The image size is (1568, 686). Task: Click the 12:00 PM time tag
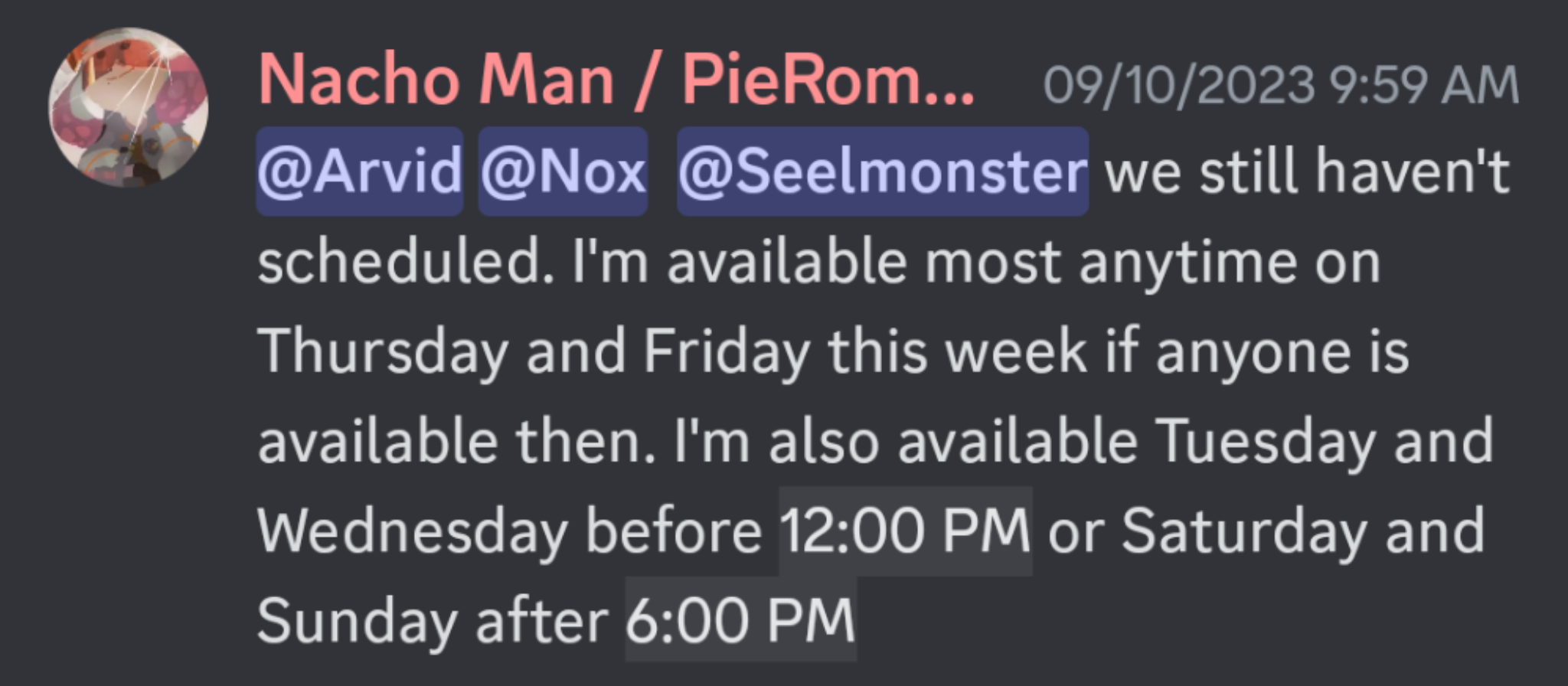click(905, 531)
